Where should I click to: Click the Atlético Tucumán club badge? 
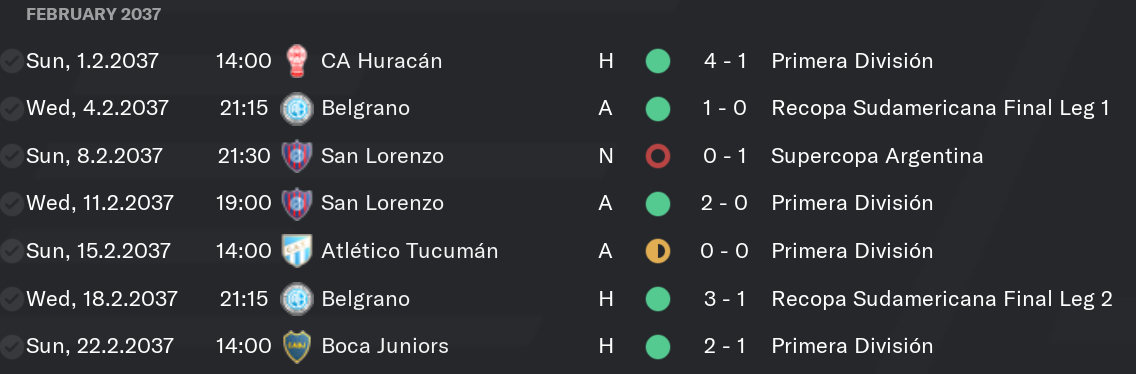[x=296, y=251]
